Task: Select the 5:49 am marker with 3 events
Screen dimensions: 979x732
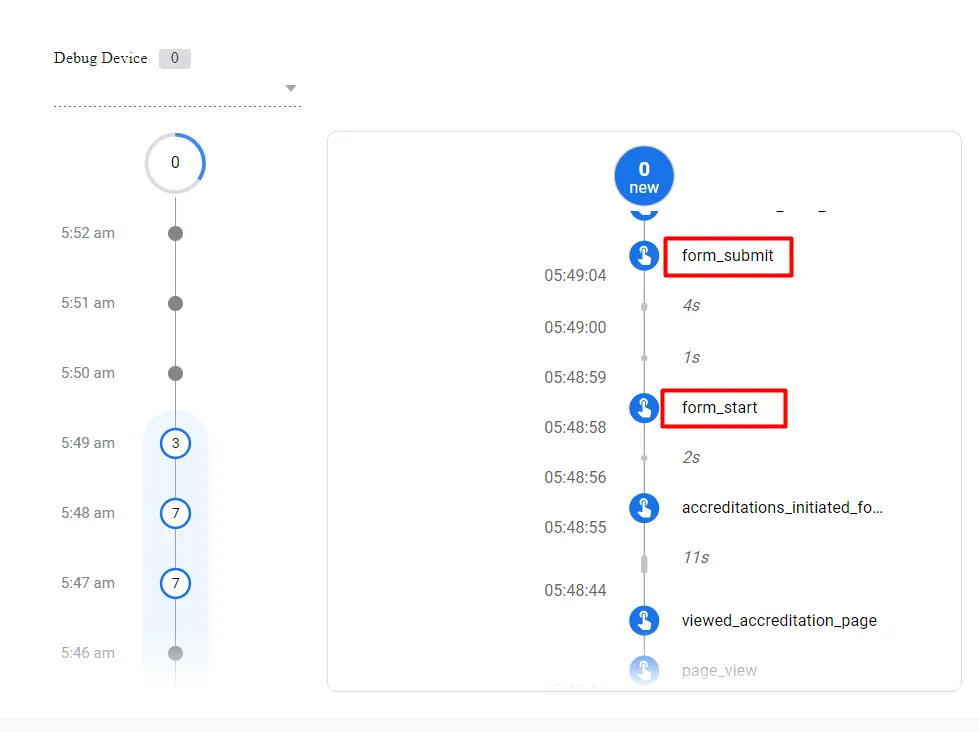Action: pos(175,443)
